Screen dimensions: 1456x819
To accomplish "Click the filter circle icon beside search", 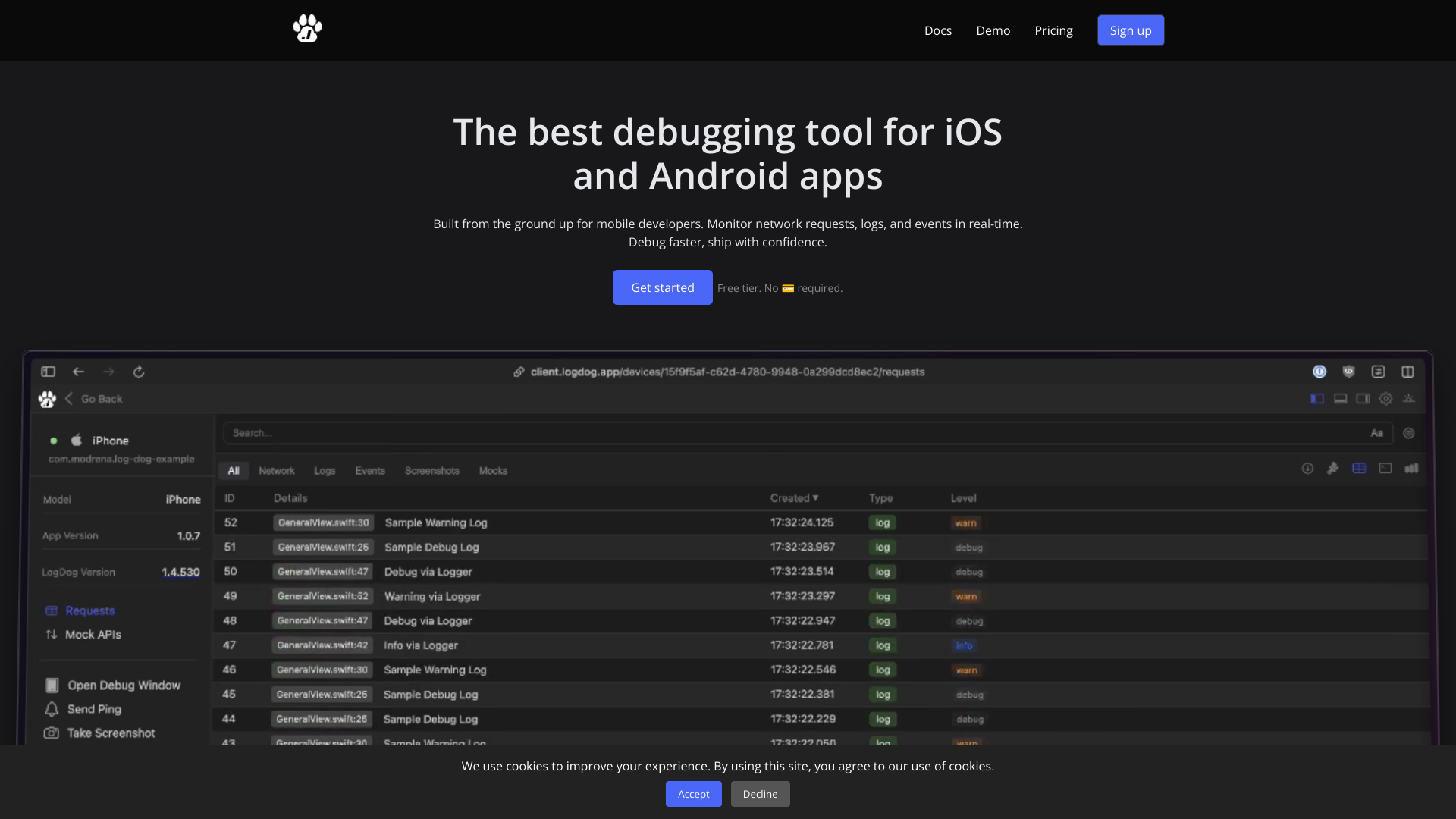I will pyautogui.click(x=1409, y=433).
